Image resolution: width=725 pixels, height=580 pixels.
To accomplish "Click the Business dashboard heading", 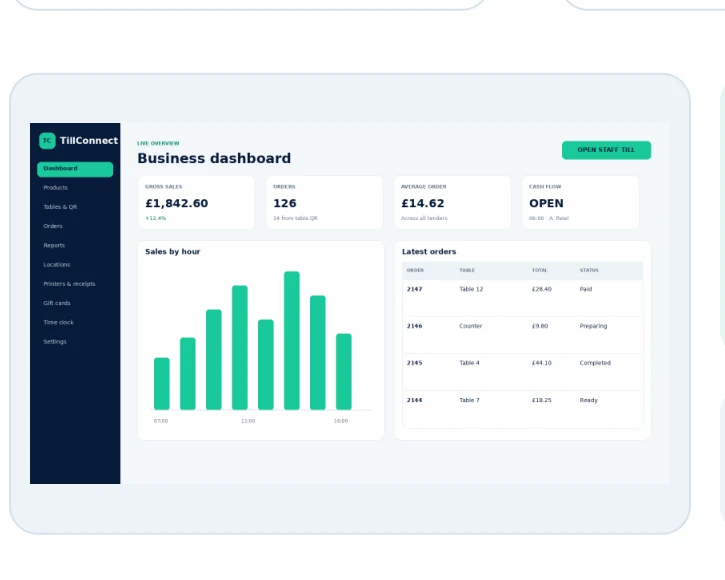I will point(214,158).
